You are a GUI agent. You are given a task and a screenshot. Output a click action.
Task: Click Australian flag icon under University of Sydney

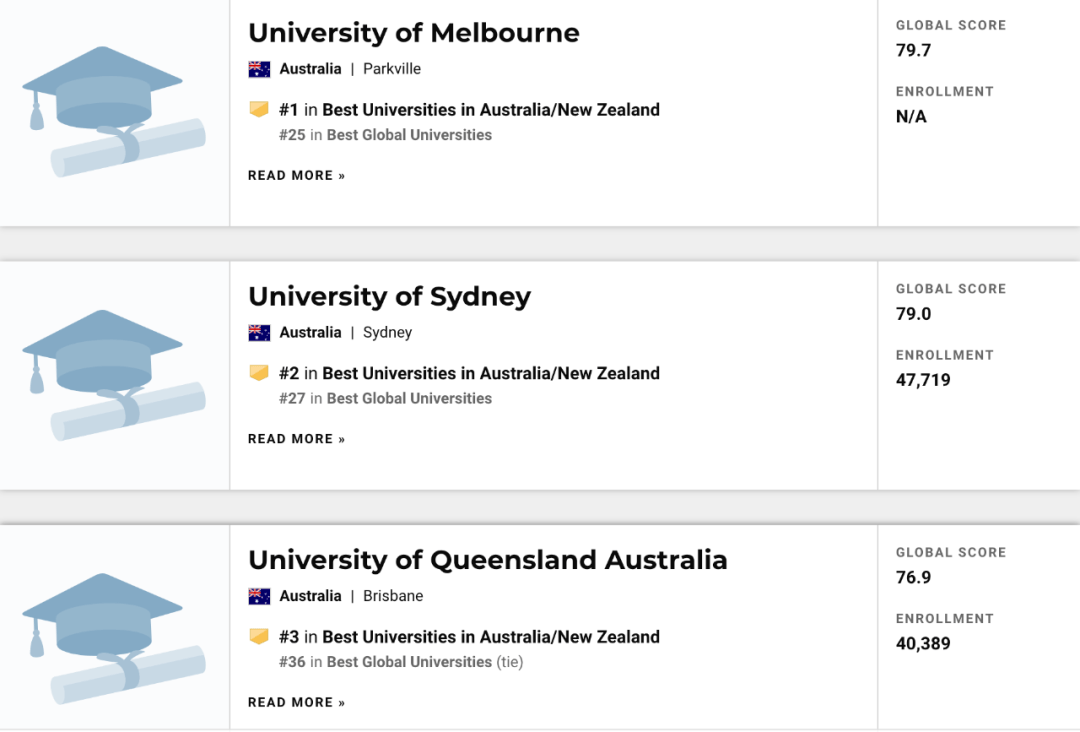(x=259, y=333)
